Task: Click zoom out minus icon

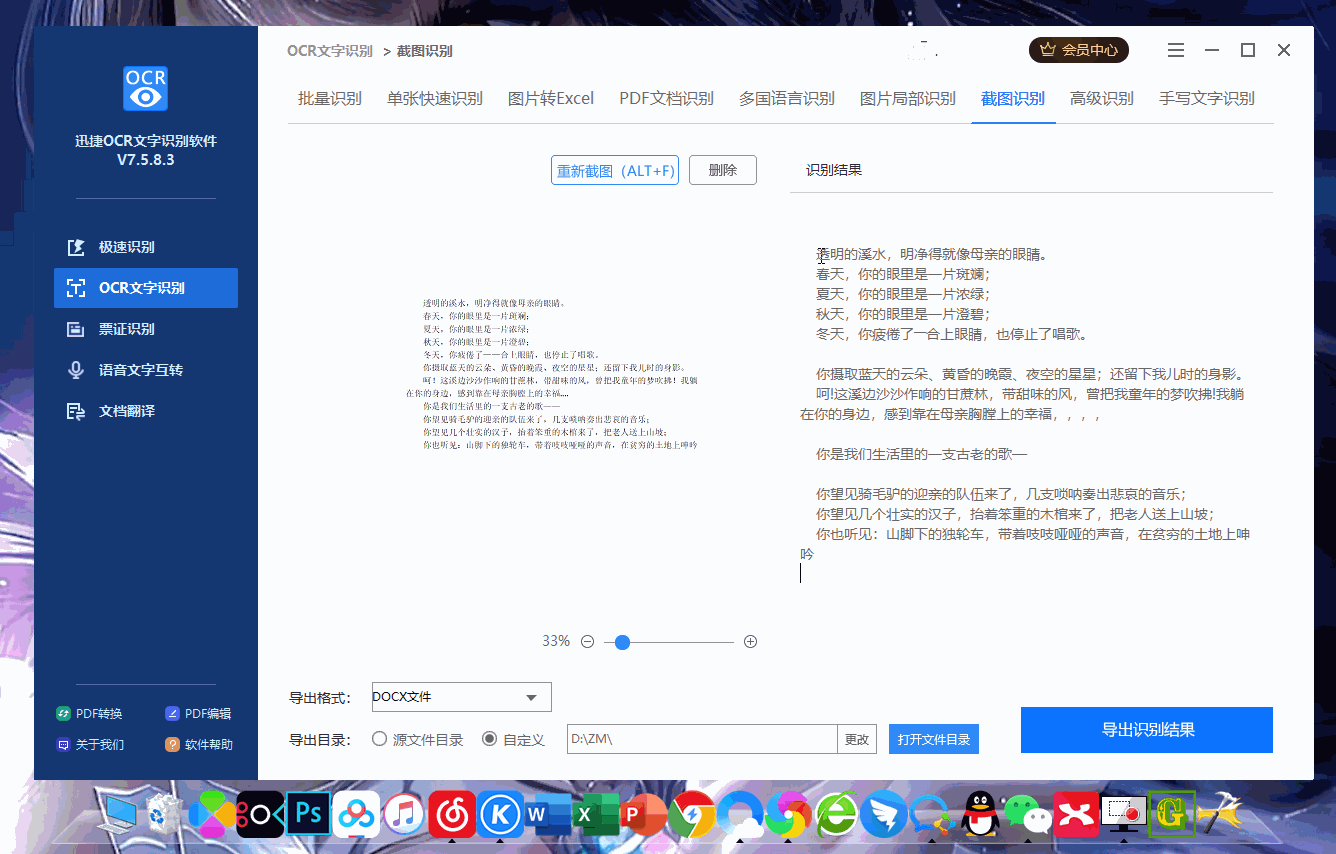Action: (x=587, y=642)
